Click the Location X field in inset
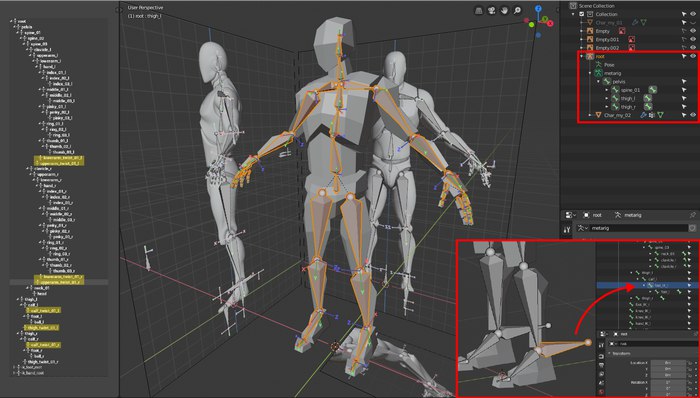700x398 pixels. pos(668,363)
